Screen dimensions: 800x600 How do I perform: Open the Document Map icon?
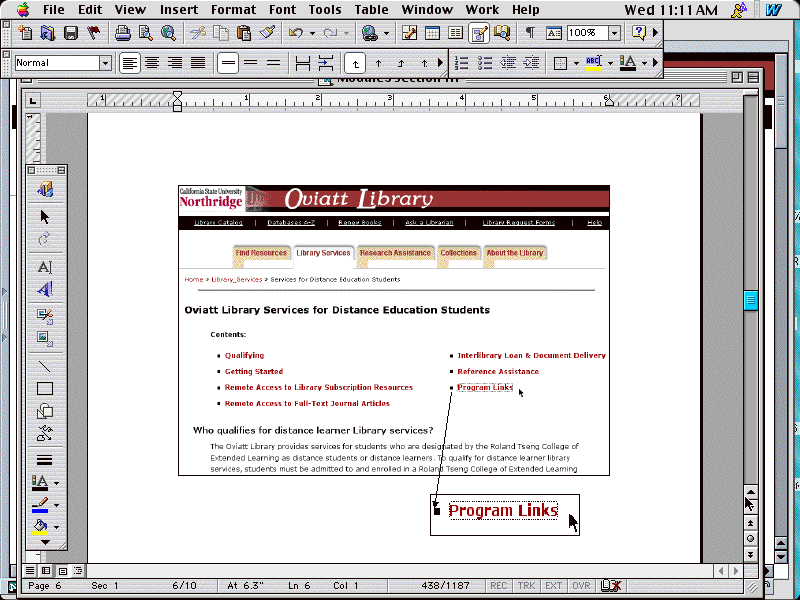click(x=502, y=33)
